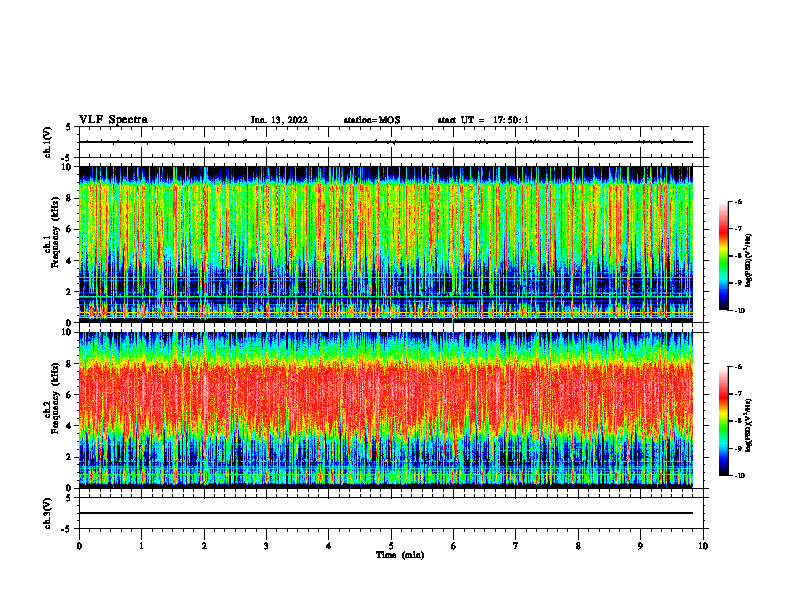Click the "ch.1(V)" axis label
Screen dimensions: 792x612
coord(48,142)
